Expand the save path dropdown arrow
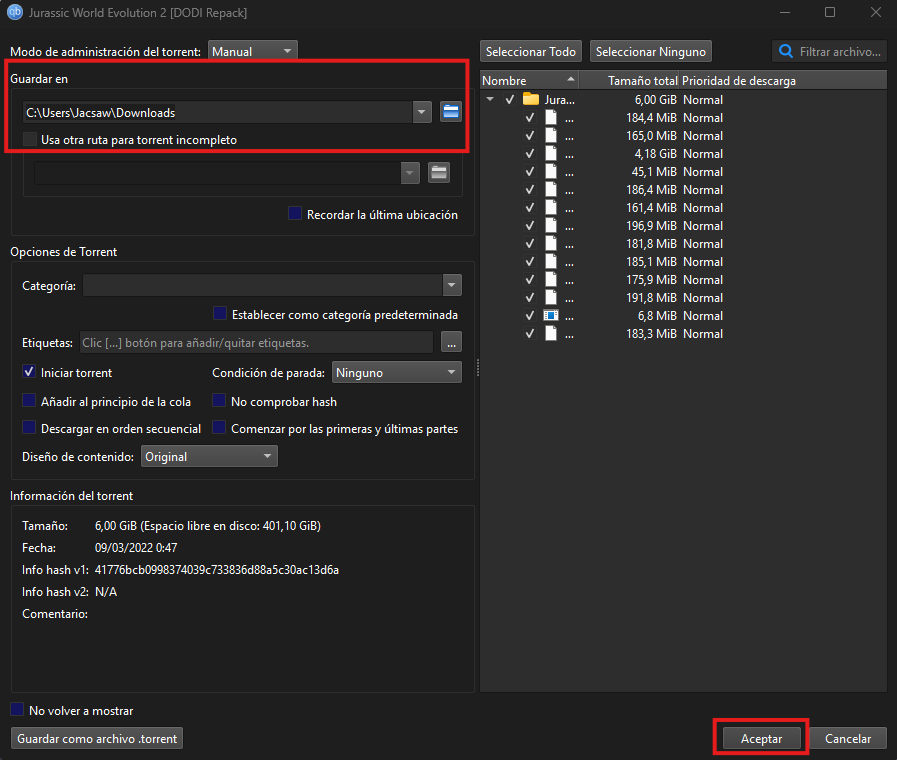The height and width of the screenshot is (760, 897). tap(422, 112)
